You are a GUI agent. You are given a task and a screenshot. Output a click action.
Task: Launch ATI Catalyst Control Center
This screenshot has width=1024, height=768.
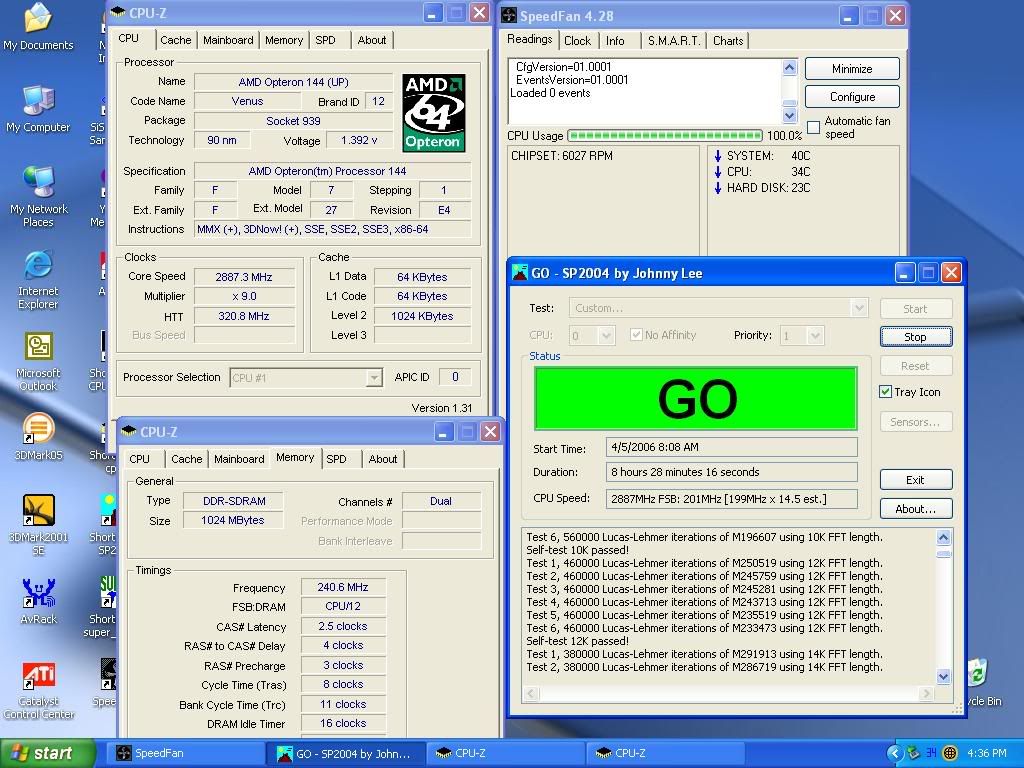click(x=38, y=677)
